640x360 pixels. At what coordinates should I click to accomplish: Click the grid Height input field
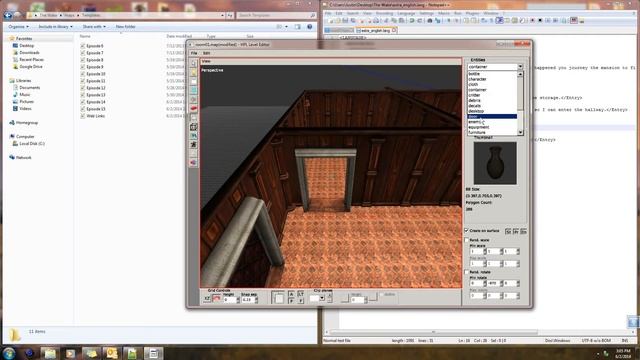(229, 300)
